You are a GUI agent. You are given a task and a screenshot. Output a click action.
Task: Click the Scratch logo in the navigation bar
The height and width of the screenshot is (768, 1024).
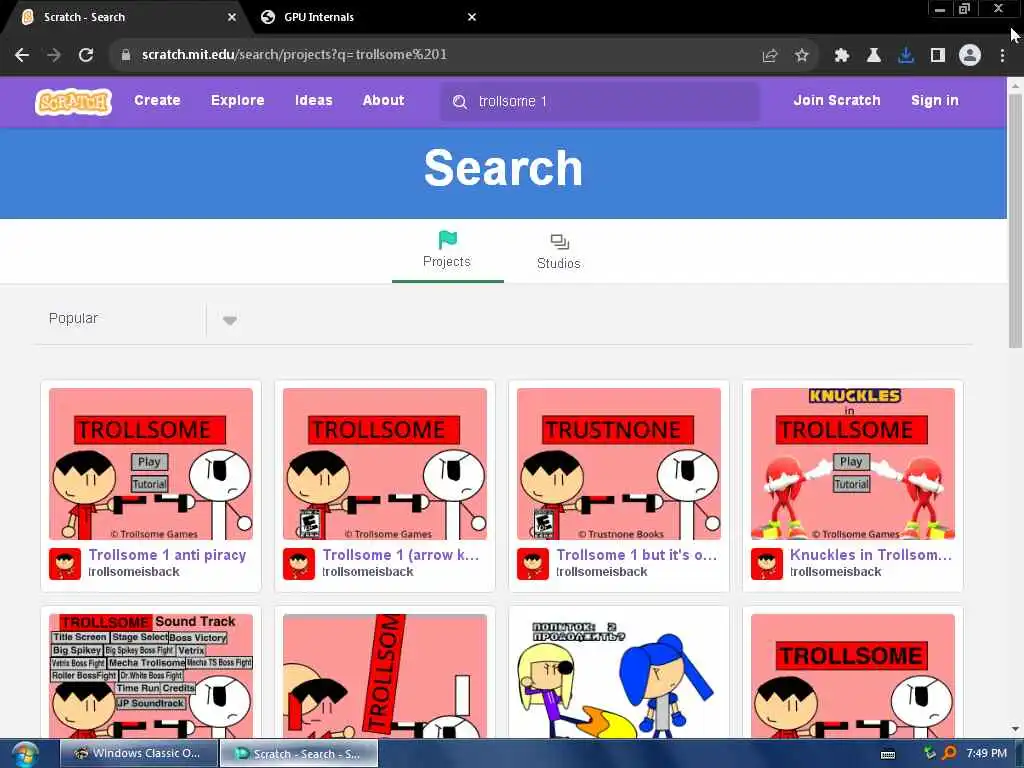tap(73, 101)
